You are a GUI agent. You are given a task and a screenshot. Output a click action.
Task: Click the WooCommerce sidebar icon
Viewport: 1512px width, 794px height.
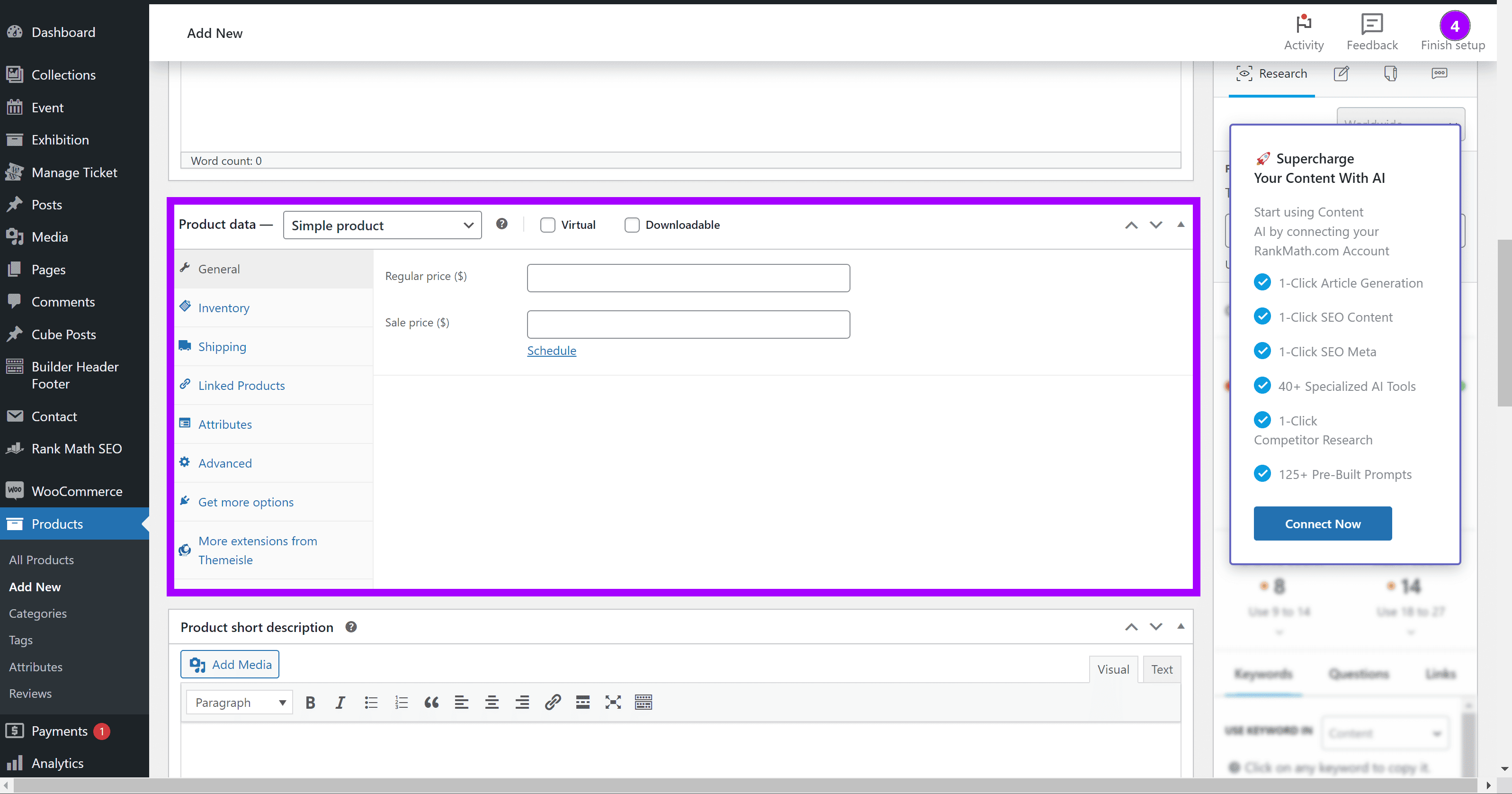pyautogui.click(x=15, y=490)
